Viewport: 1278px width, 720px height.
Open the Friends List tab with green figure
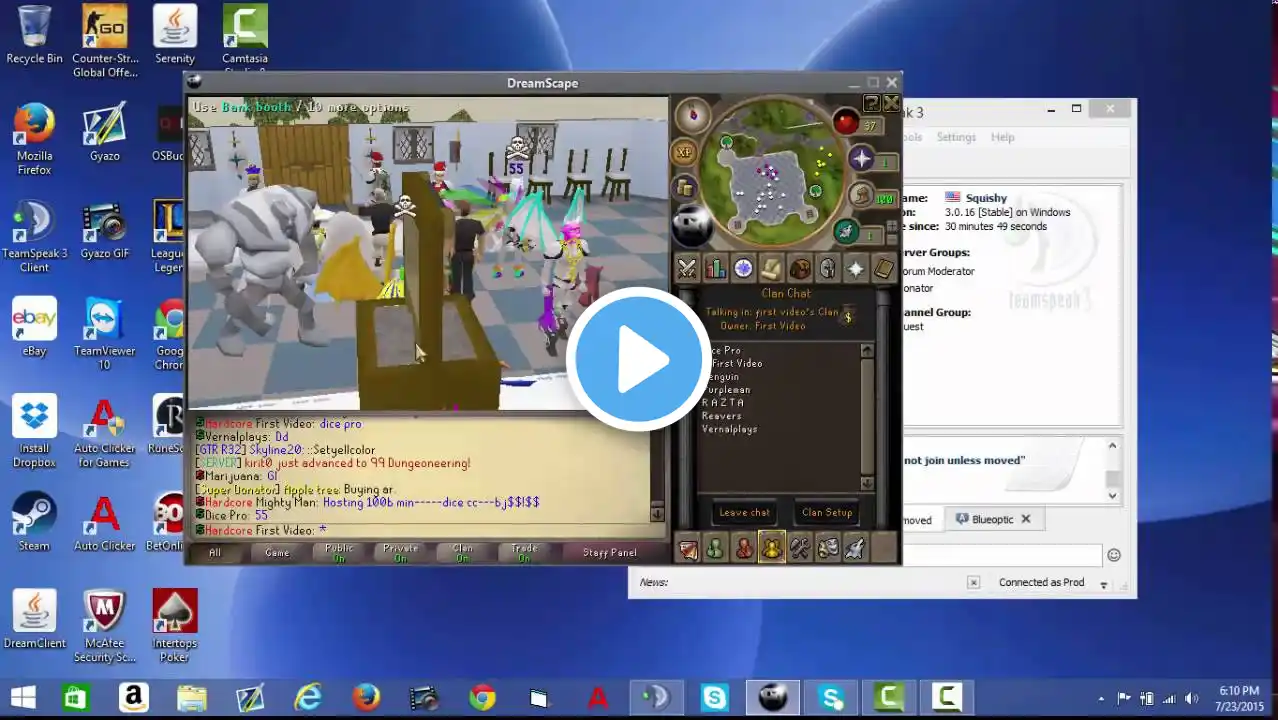(x=715, y=548)
